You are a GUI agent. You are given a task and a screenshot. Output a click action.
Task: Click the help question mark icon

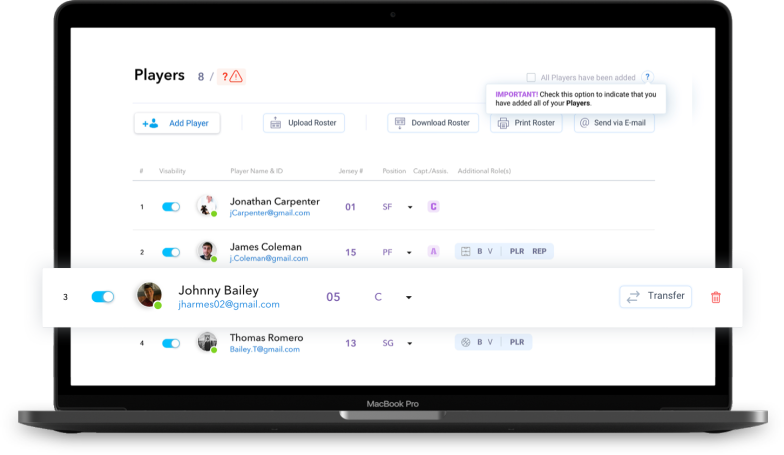[648, 77]
